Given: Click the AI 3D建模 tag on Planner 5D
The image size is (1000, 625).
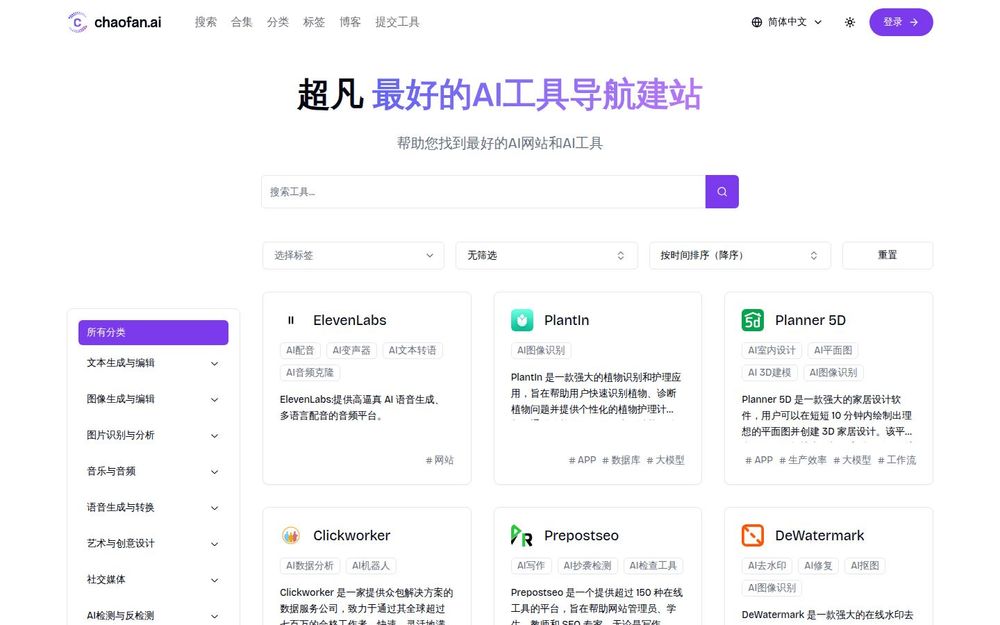Looking at the screenshot, I should click(x=769, y=372).
